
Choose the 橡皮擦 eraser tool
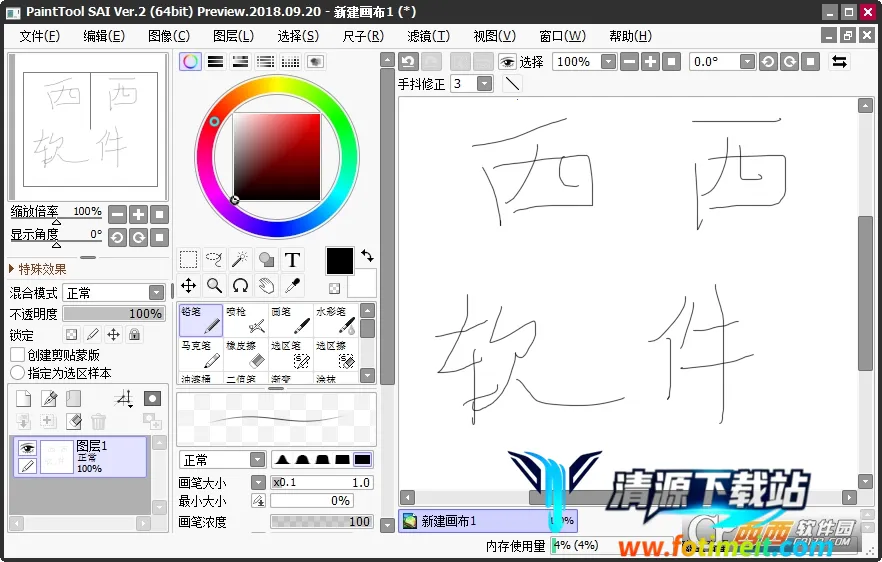click(x=246, y=354)
